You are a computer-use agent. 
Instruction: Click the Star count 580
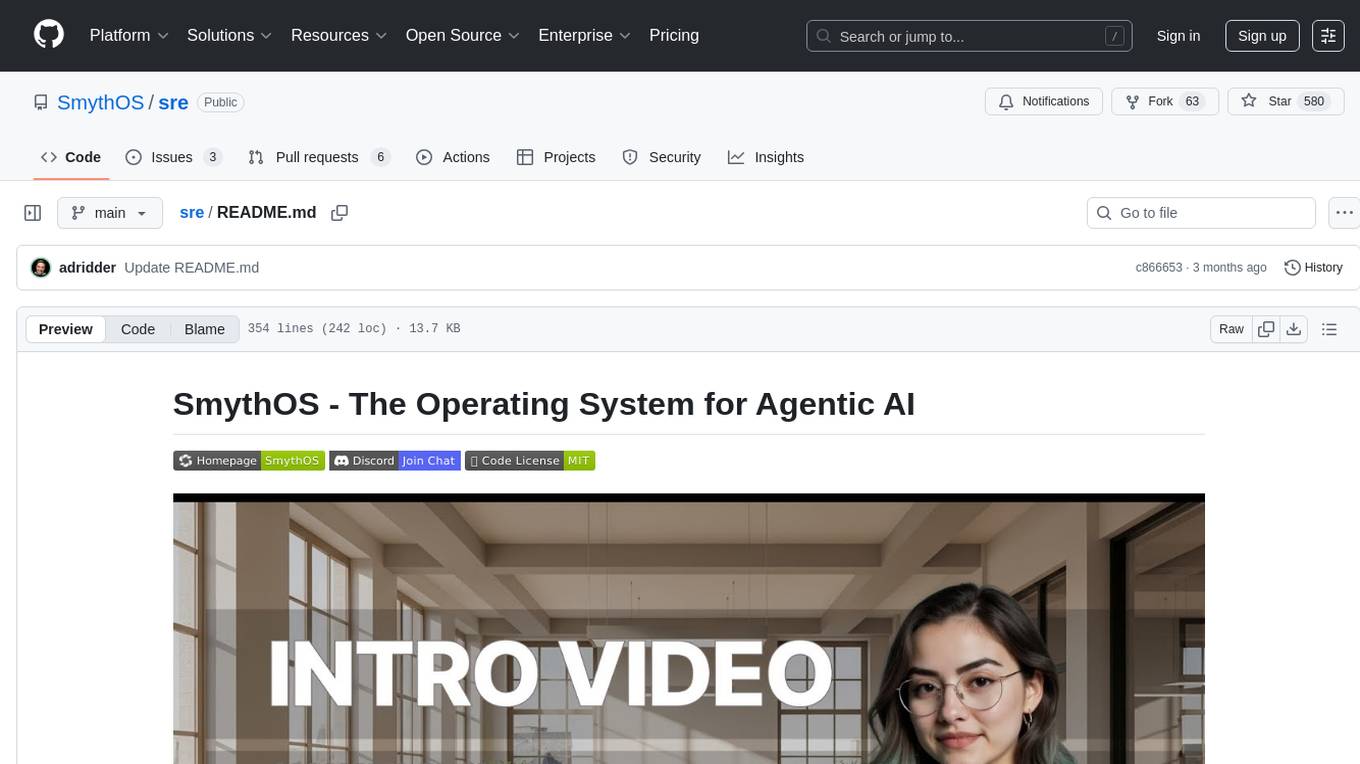pyautogui.click(x=1314, y=102)
